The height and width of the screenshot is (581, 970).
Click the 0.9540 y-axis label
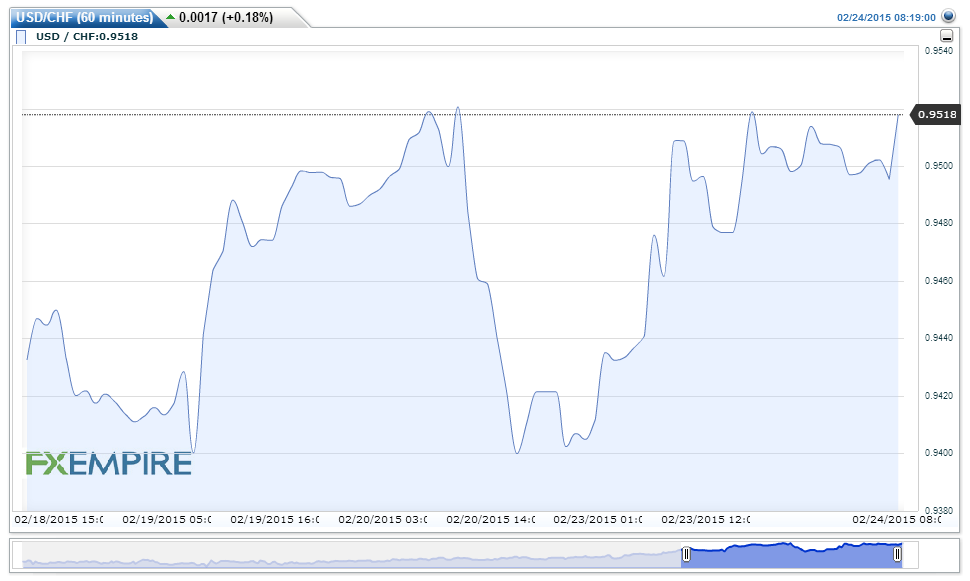(938, 51)
